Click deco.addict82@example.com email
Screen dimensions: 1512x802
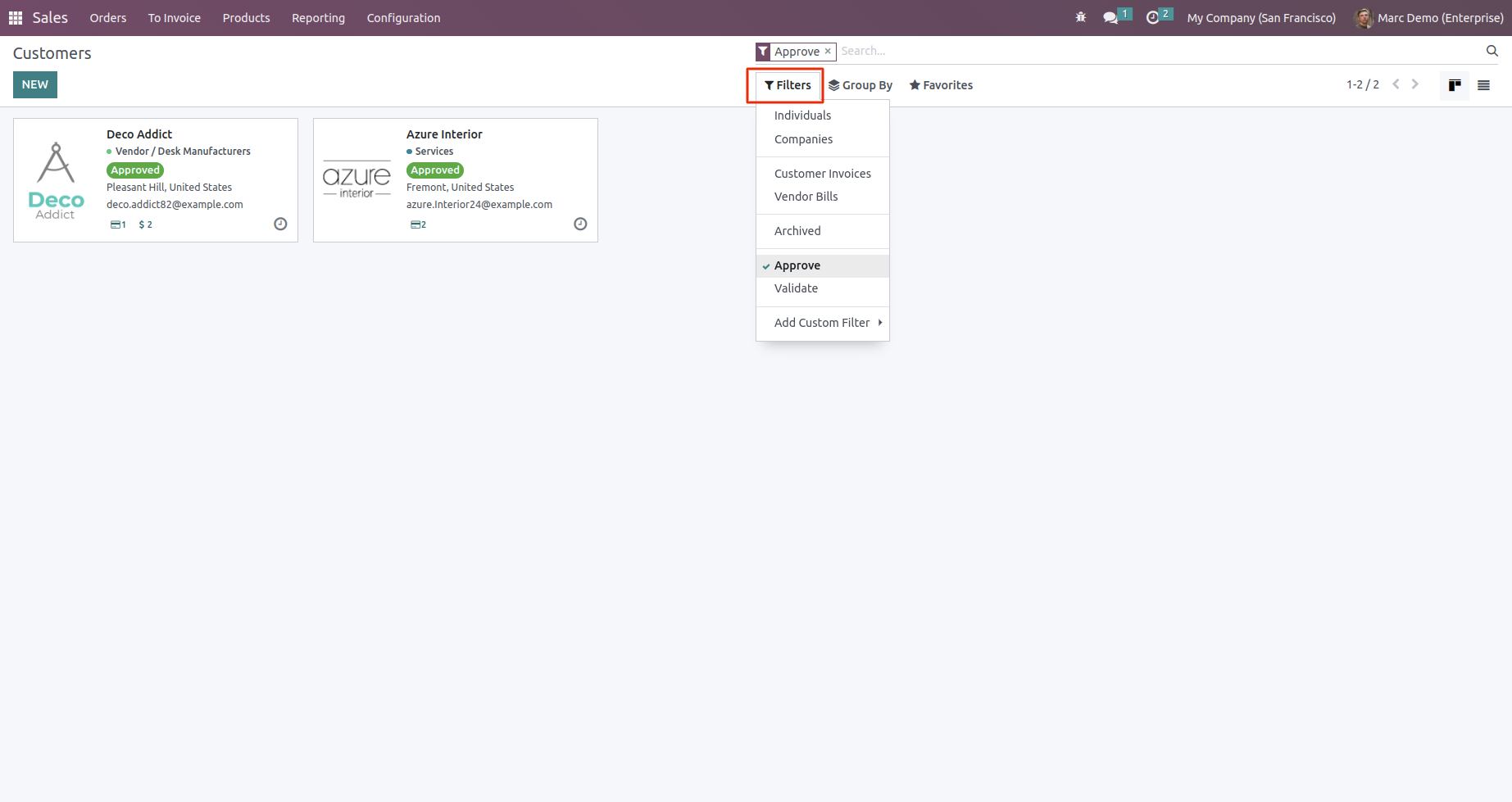pos(175,205)
